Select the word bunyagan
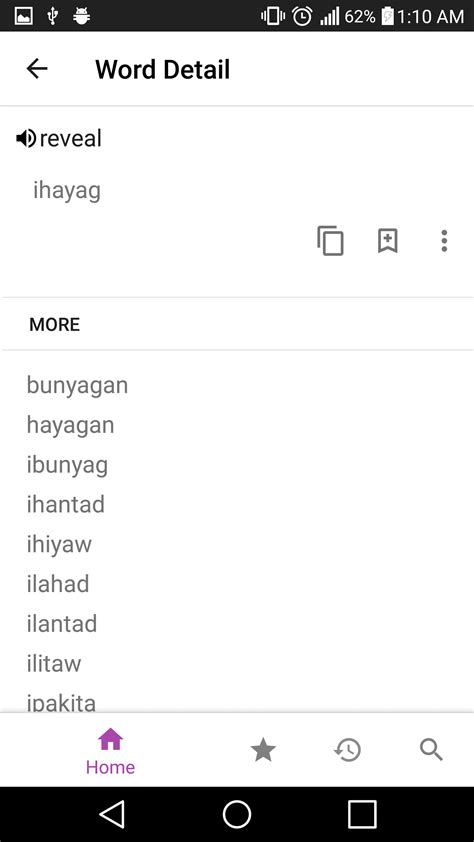 77,386
